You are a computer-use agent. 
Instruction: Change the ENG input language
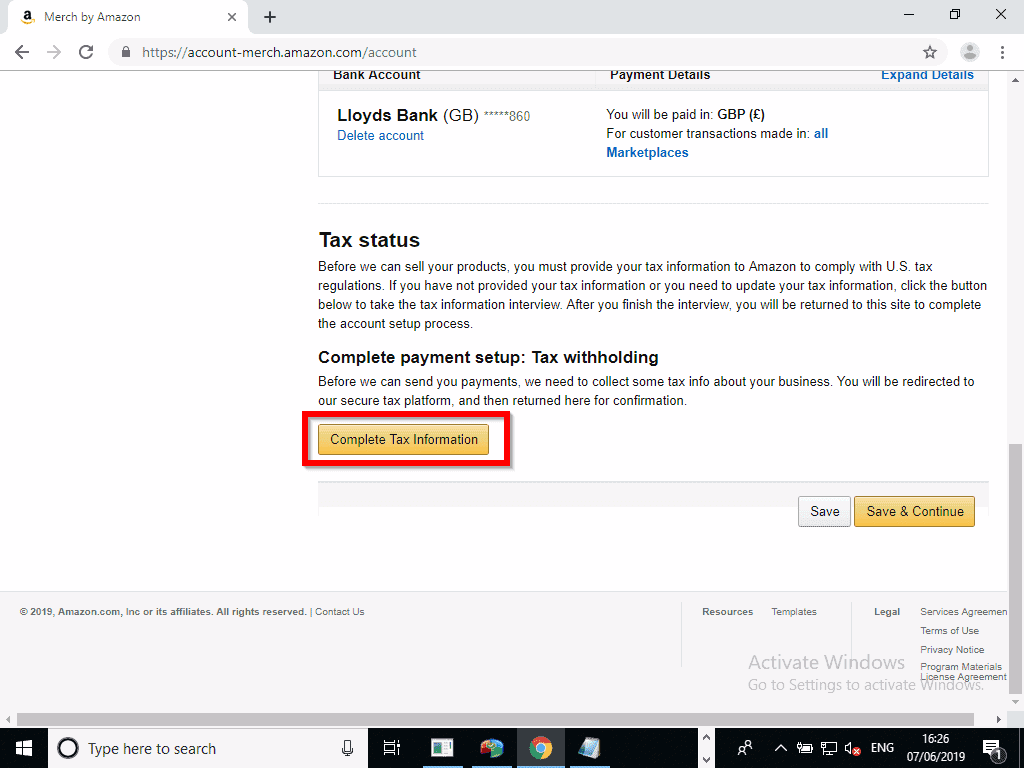coord(882,748)
